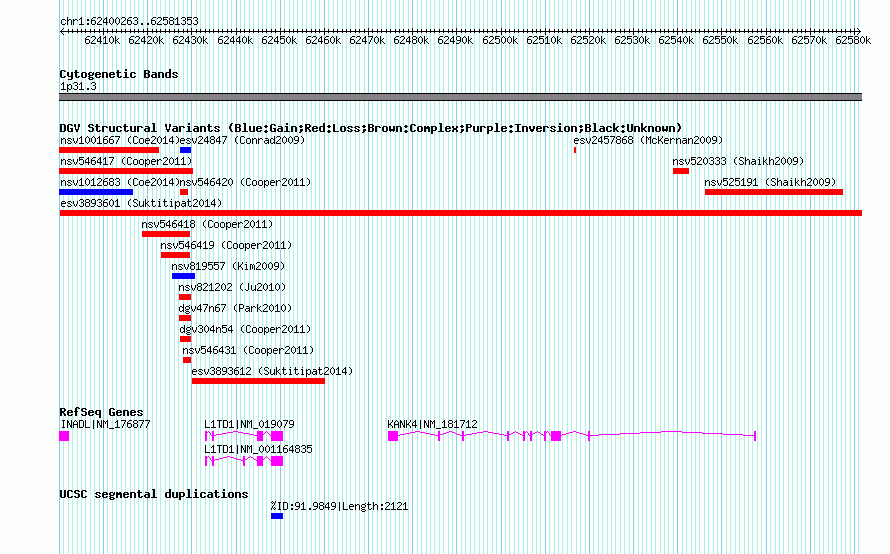890x554 pixels.
Task: Click the L1TD1|NM_001164835 gene label
Action: pyautogui.click(x=258, y=450)
